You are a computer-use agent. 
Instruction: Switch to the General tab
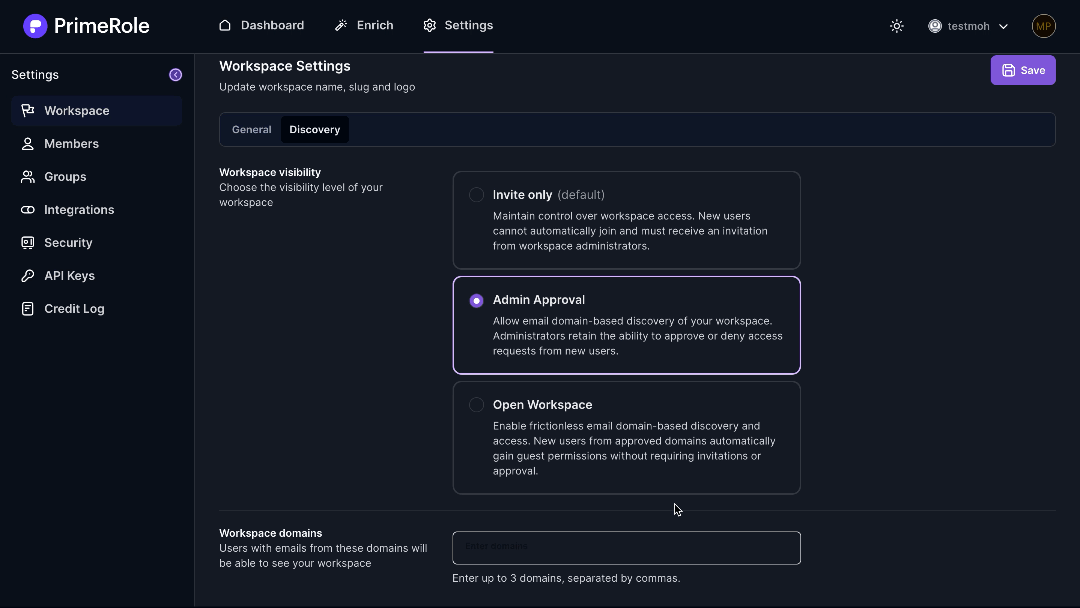click(251, 129)
